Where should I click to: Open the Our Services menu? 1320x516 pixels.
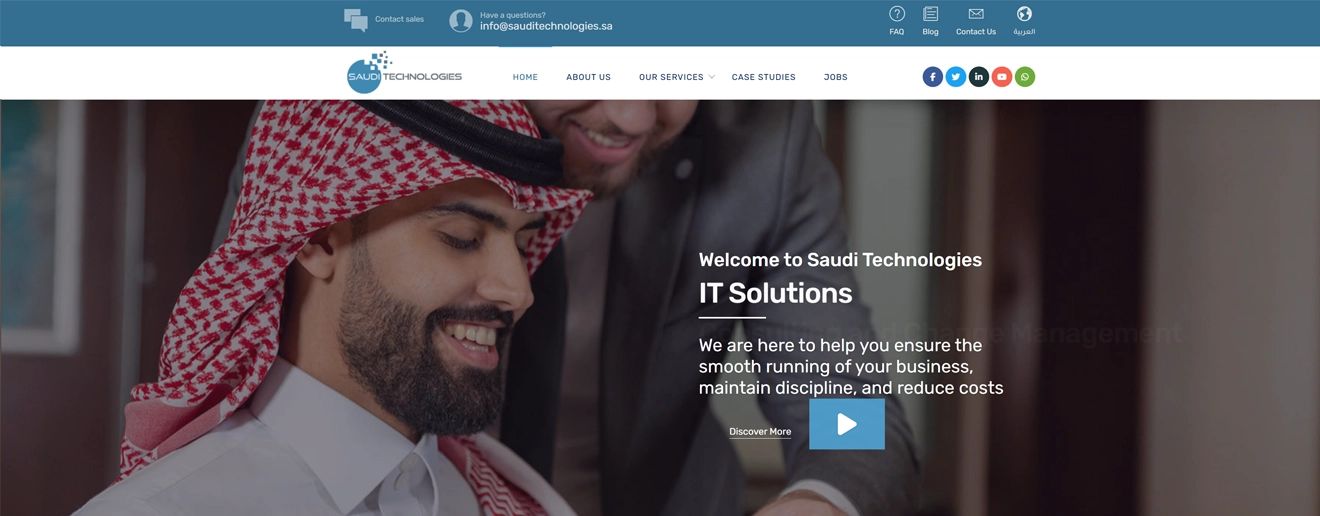[671, 77]
